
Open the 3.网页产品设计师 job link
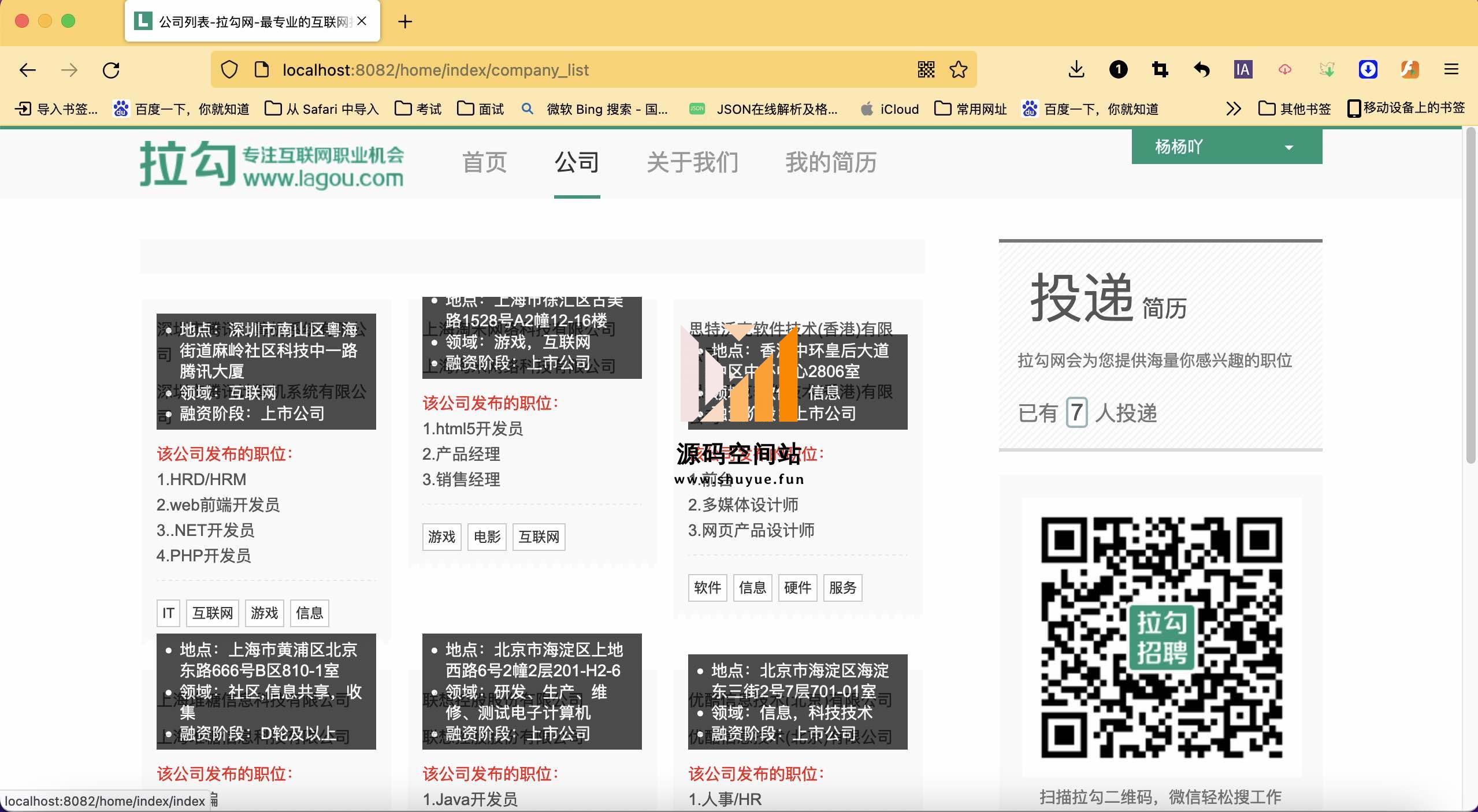click(751, 530)
